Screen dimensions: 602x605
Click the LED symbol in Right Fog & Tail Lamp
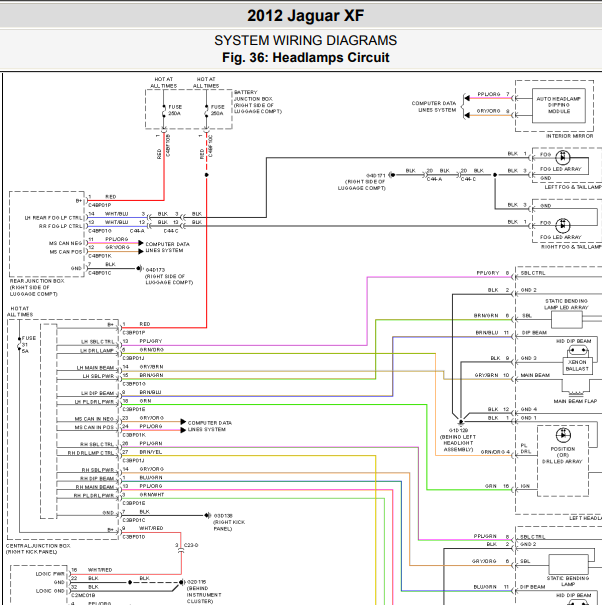pyautogui.click(x=563, y=225)
